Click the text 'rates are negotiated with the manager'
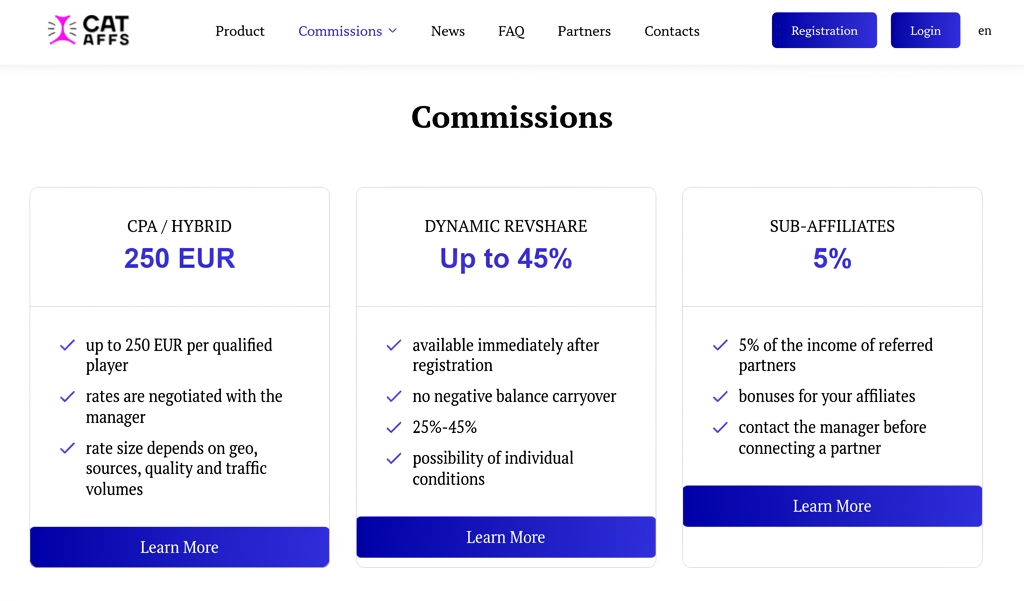 (184, 406)
